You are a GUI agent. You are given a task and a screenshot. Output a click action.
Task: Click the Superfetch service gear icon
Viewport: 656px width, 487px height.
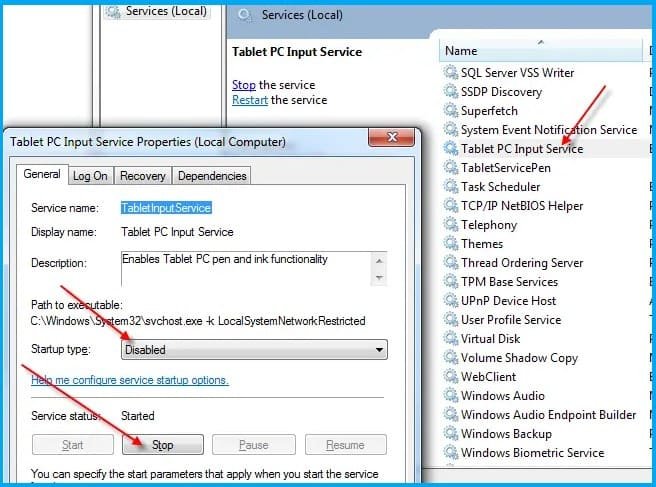(451, 110)
